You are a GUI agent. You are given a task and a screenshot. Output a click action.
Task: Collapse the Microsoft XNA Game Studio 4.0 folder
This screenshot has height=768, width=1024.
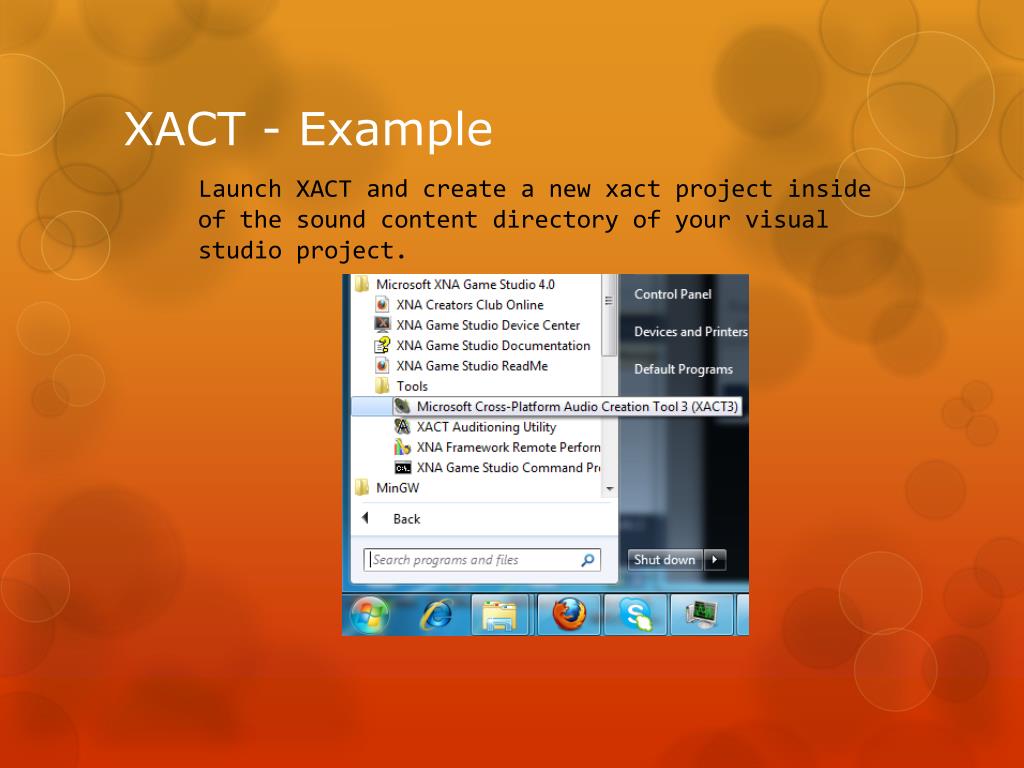[465, 284]
